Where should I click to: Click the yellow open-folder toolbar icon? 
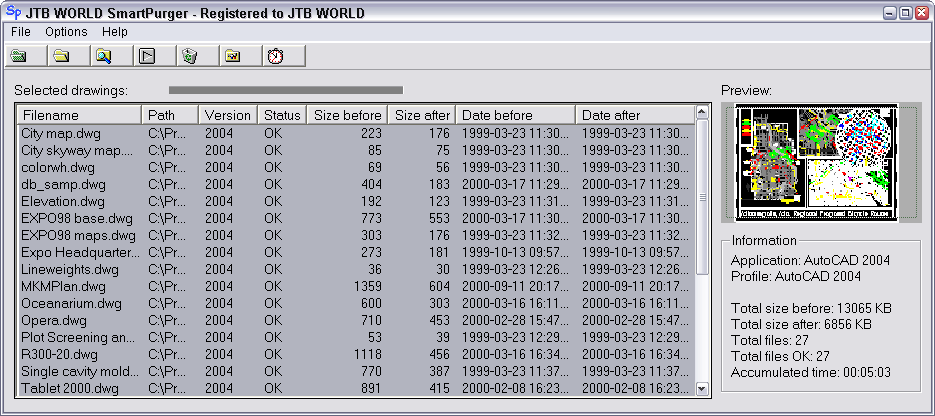[x=61, y=56]
